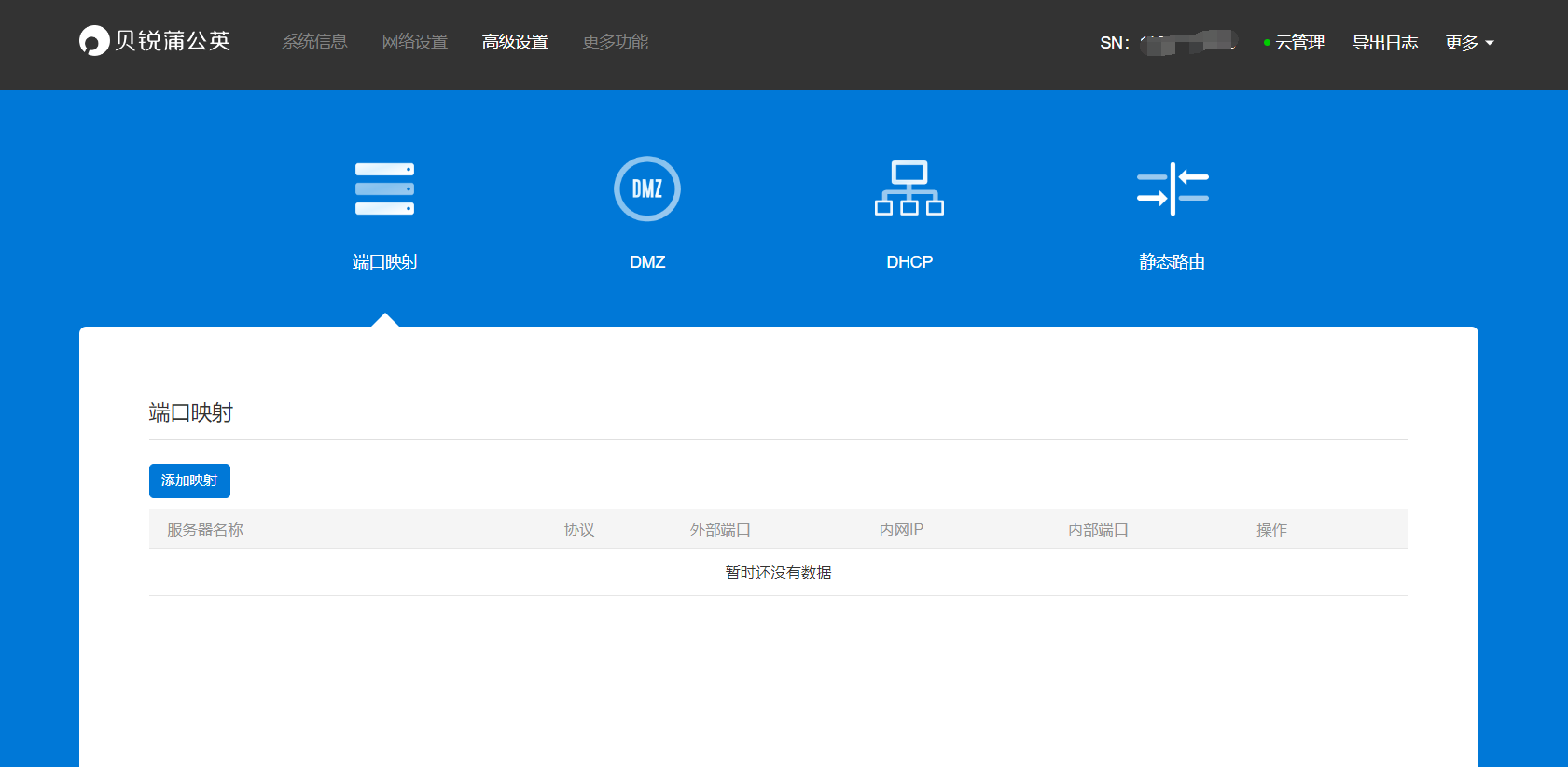
Task: Select the DHCP label
Action: pos(909,262)
